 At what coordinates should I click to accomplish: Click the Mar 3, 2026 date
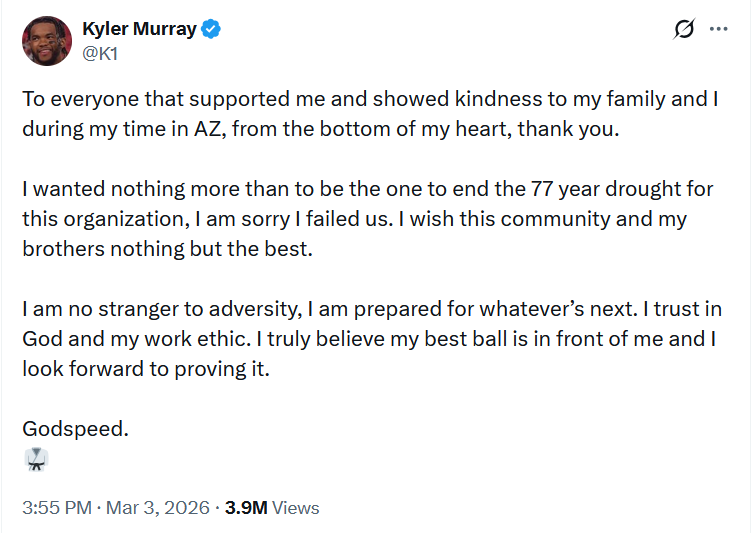(159, 508)
